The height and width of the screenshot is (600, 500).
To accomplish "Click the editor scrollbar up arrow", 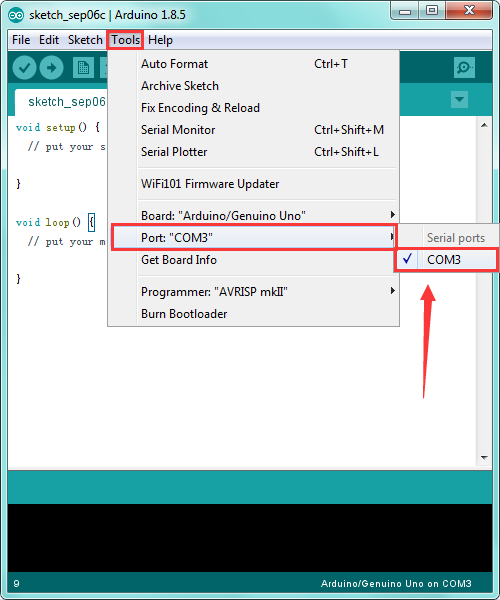I will [x=484, y=126].
